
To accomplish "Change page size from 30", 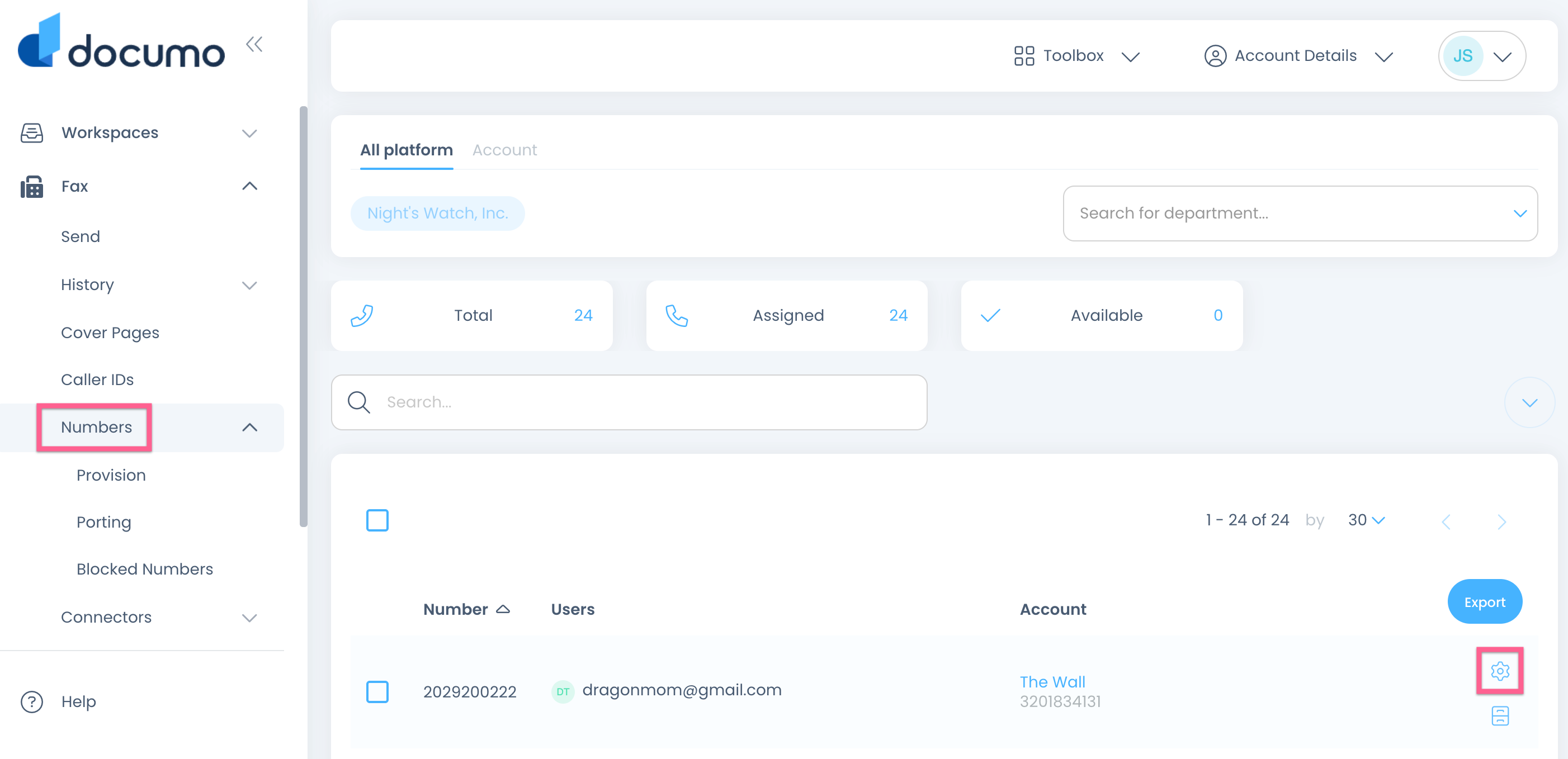I will click(x=1366, y=520).
